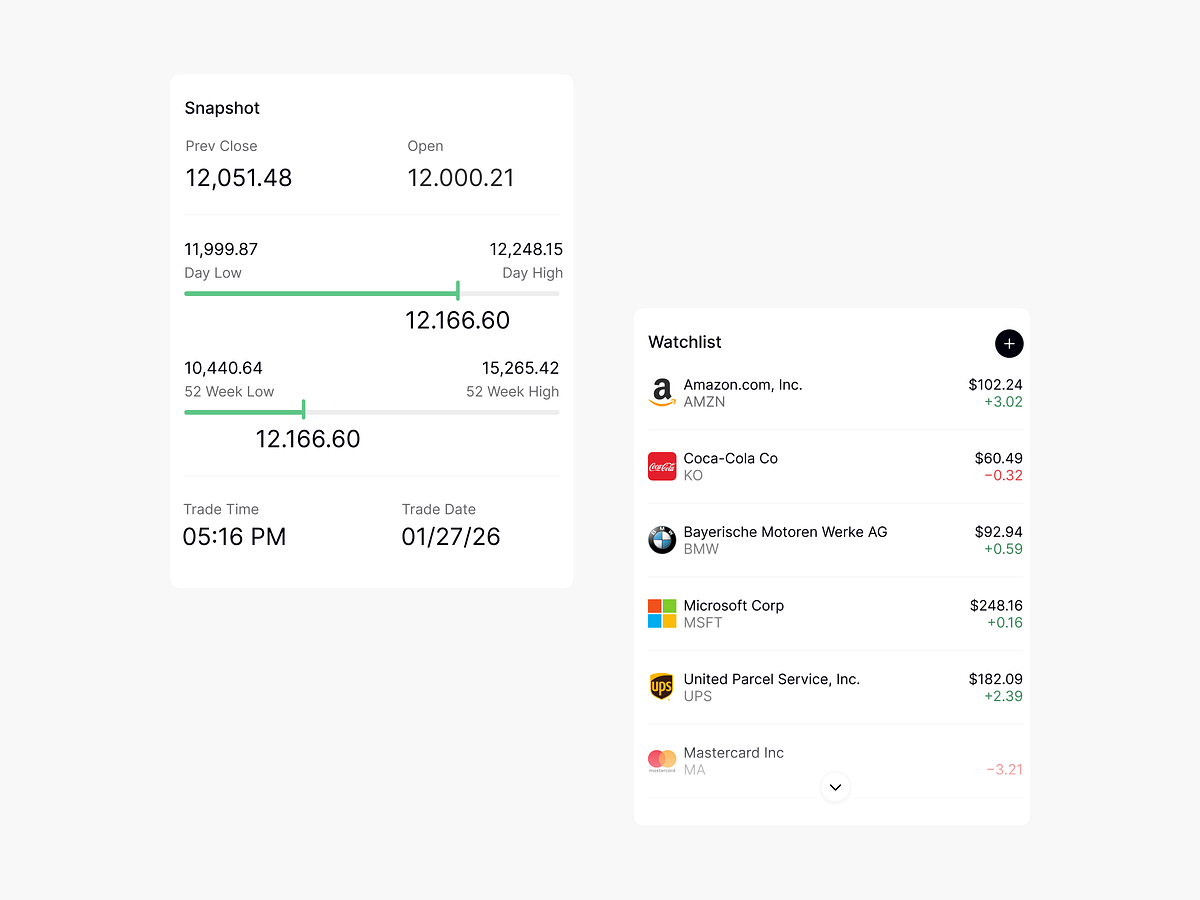The width and height of the screenshot is (1200, 900).
Task: Click the Microsoft price $248.16
Action: [x=996, y=606]
